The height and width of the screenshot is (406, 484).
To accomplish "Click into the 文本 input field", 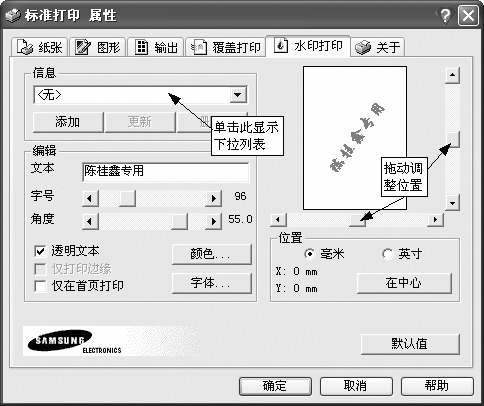I will [x=165, y=172].
